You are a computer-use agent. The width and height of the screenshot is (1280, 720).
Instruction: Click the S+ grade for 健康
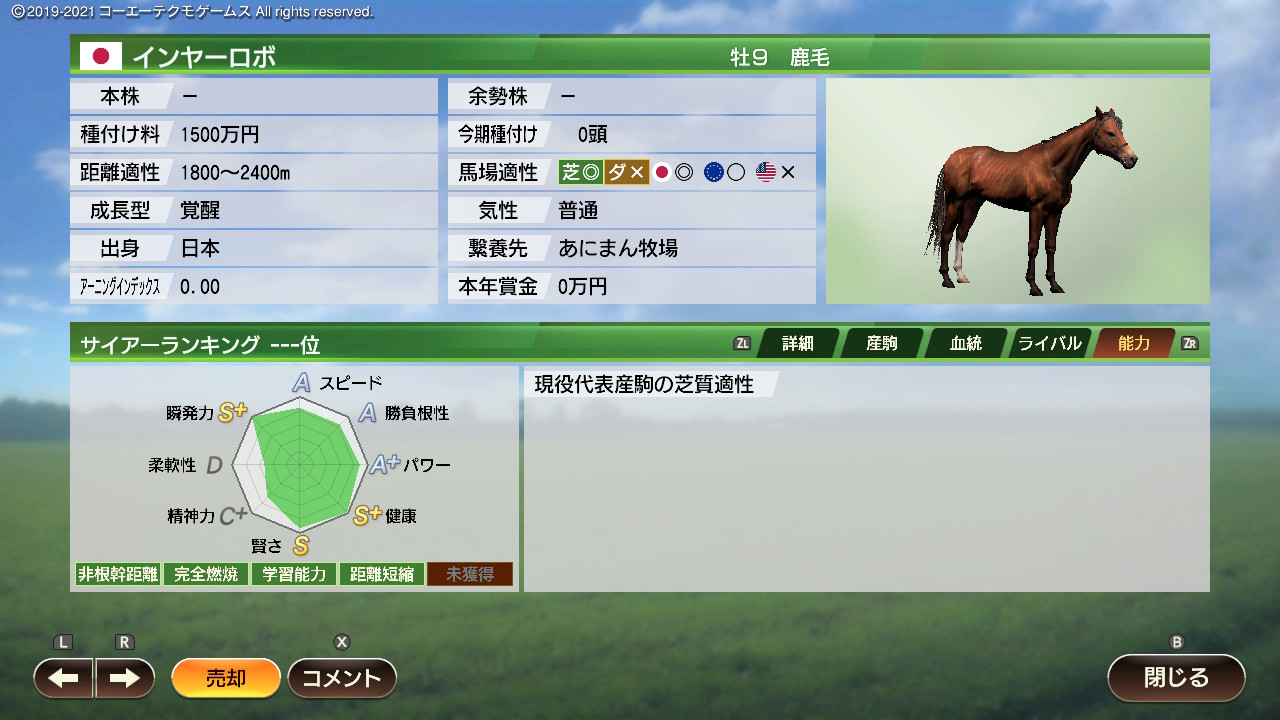tap(368, 515)
